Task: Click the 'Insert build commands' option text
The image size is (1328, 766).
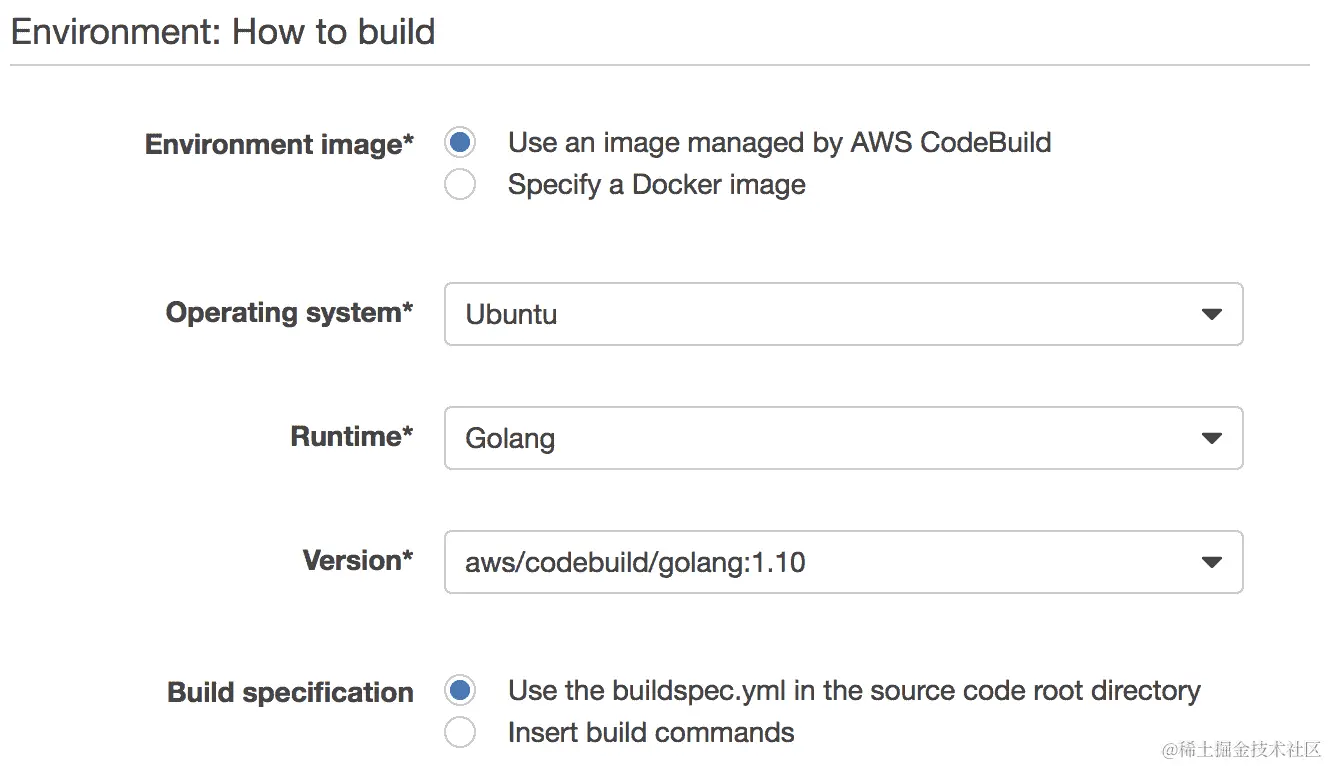Action: pos(651,733)
